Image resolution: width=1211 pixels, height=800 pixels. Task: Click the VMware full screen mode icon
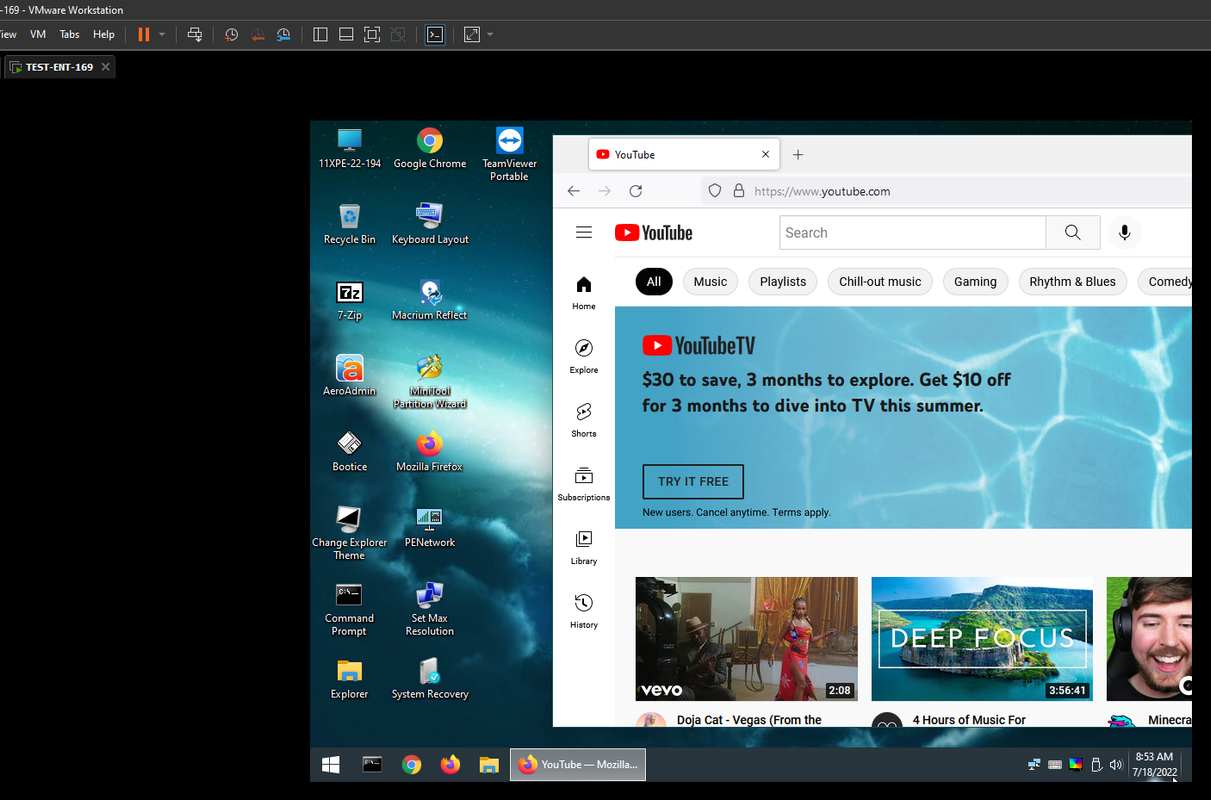point(372,34)
